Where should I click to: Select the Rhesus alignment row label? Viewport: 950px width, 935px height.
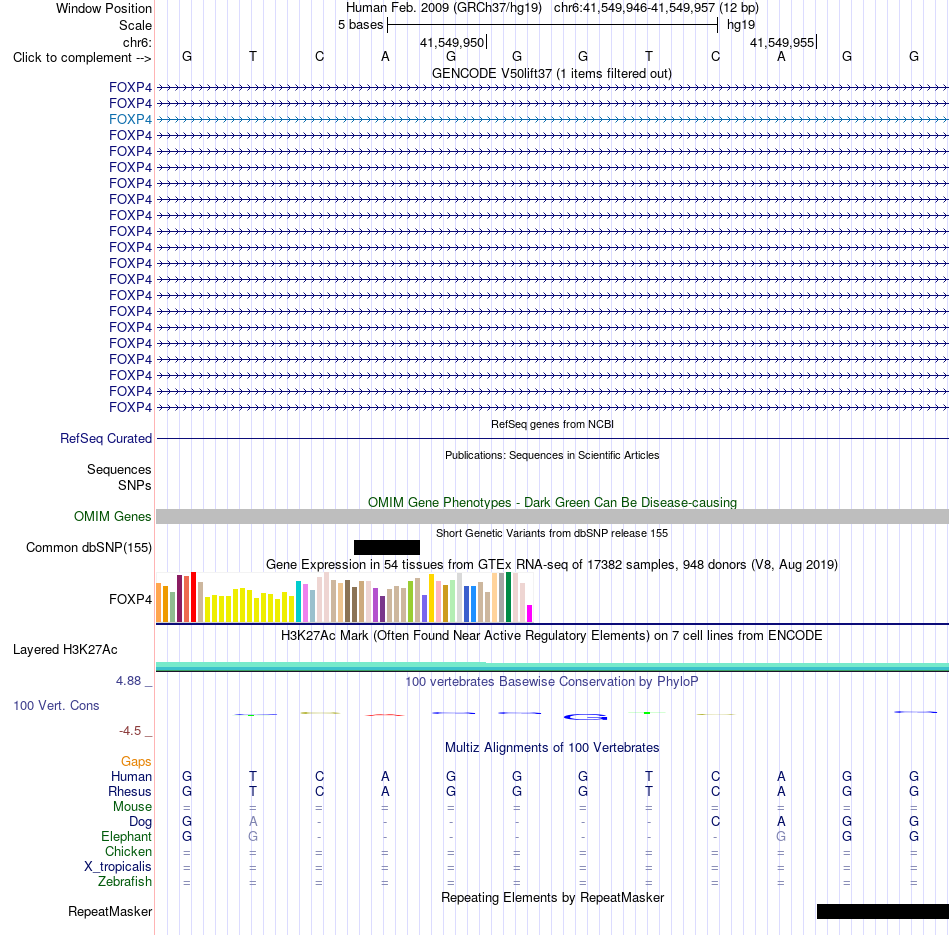tap(130, 791)
